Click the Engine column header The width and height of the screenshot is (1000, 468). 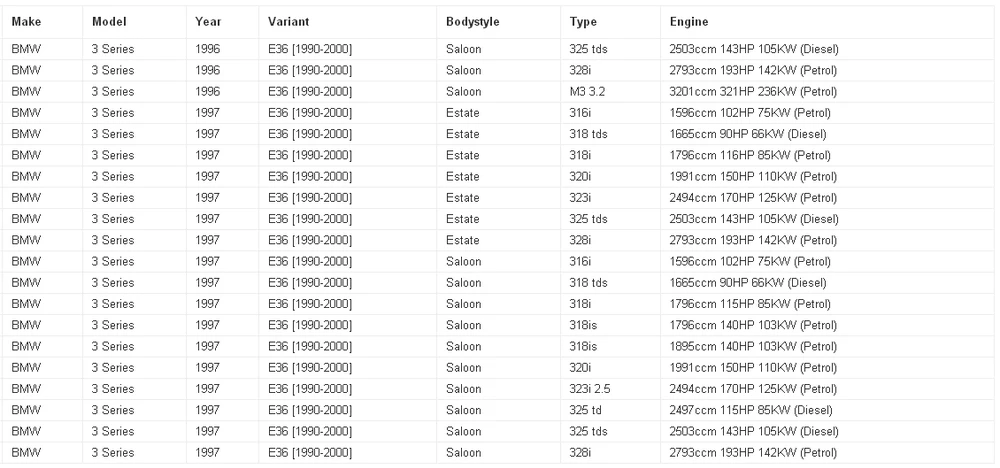[689, 22]
